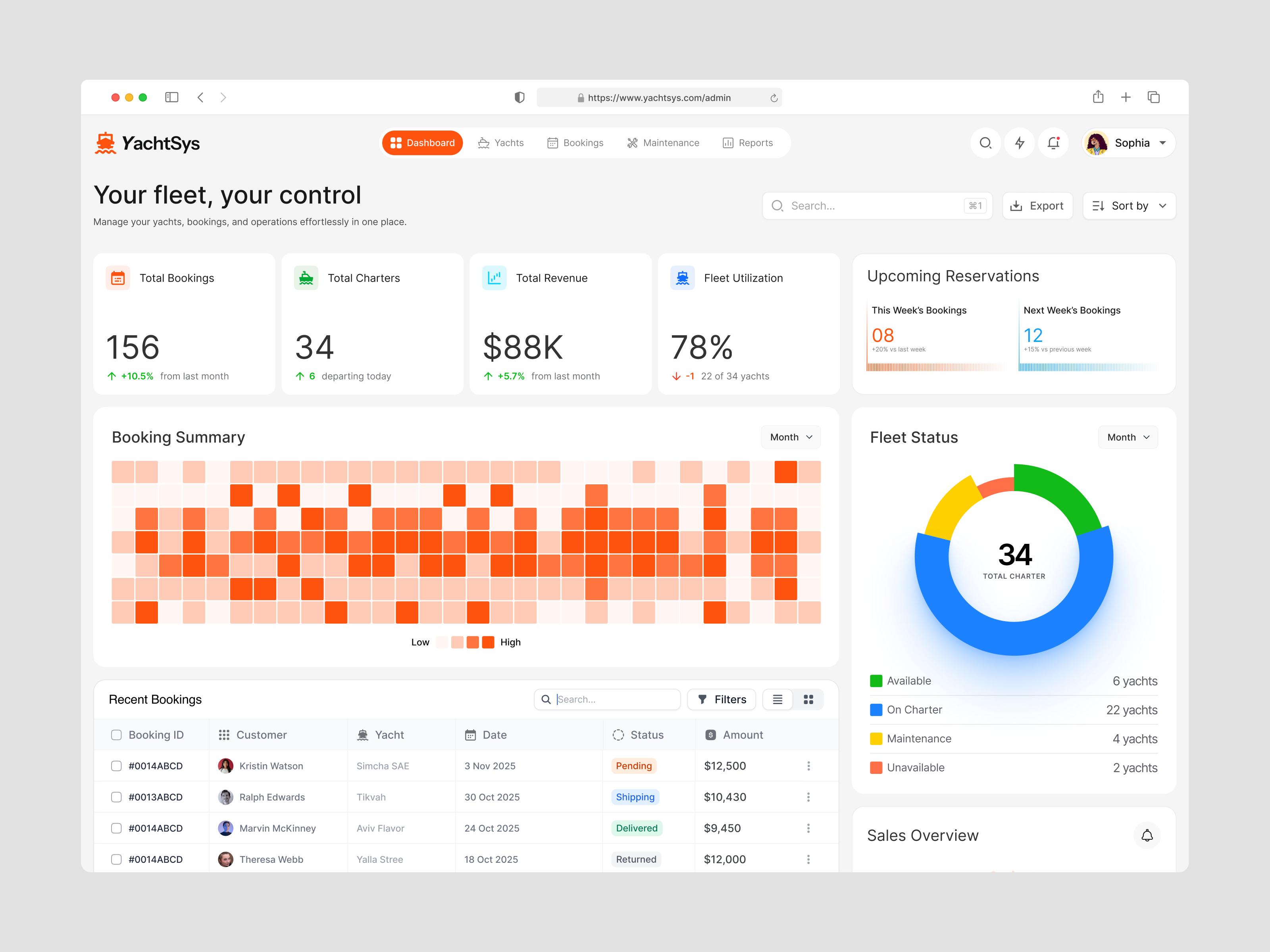Go to the Yachts nav tab
This screenshot has height=952, width=1270.
coord(500,143)
